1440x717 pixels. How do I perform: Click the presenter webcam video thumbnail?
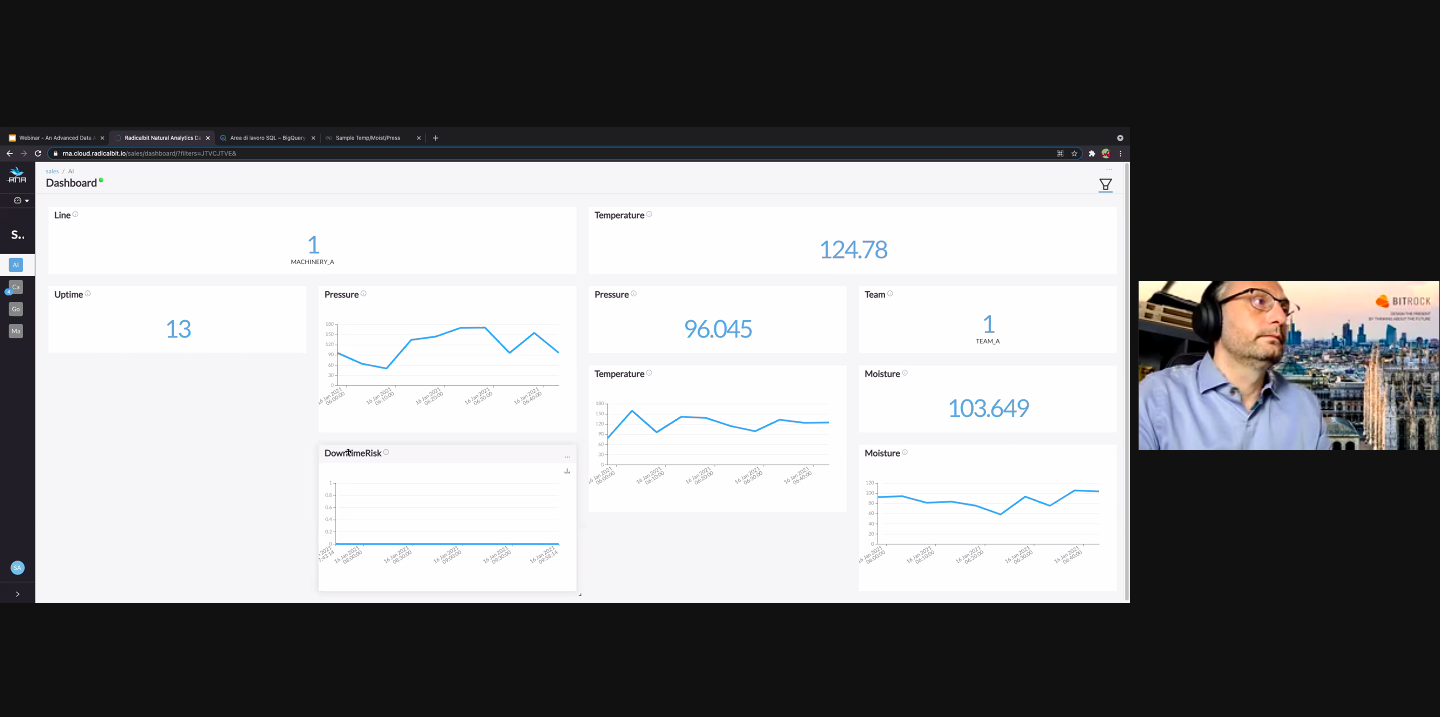1289,365
